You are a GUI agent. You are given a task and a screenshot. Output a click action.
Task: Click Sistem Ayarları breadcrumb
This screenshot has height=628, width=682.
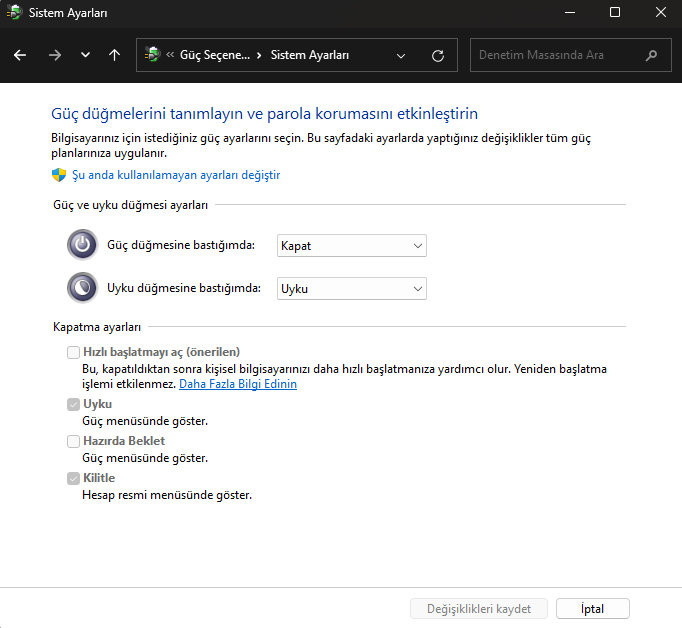310,55
